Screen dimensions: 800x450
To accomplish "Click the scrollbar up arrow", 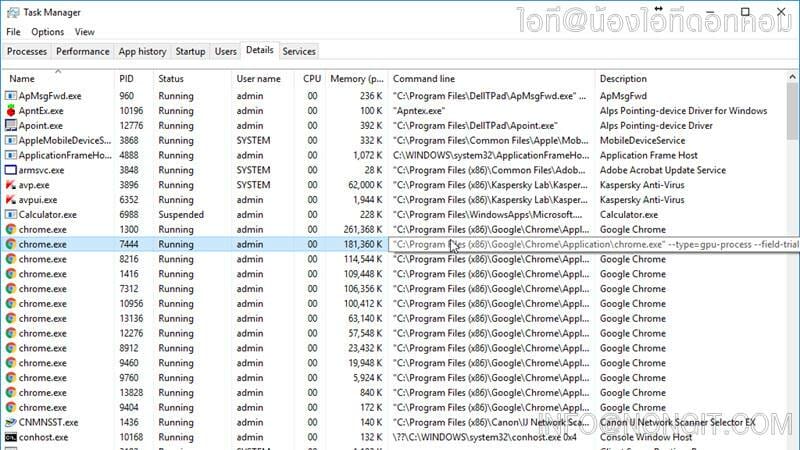I will point(792,77).
